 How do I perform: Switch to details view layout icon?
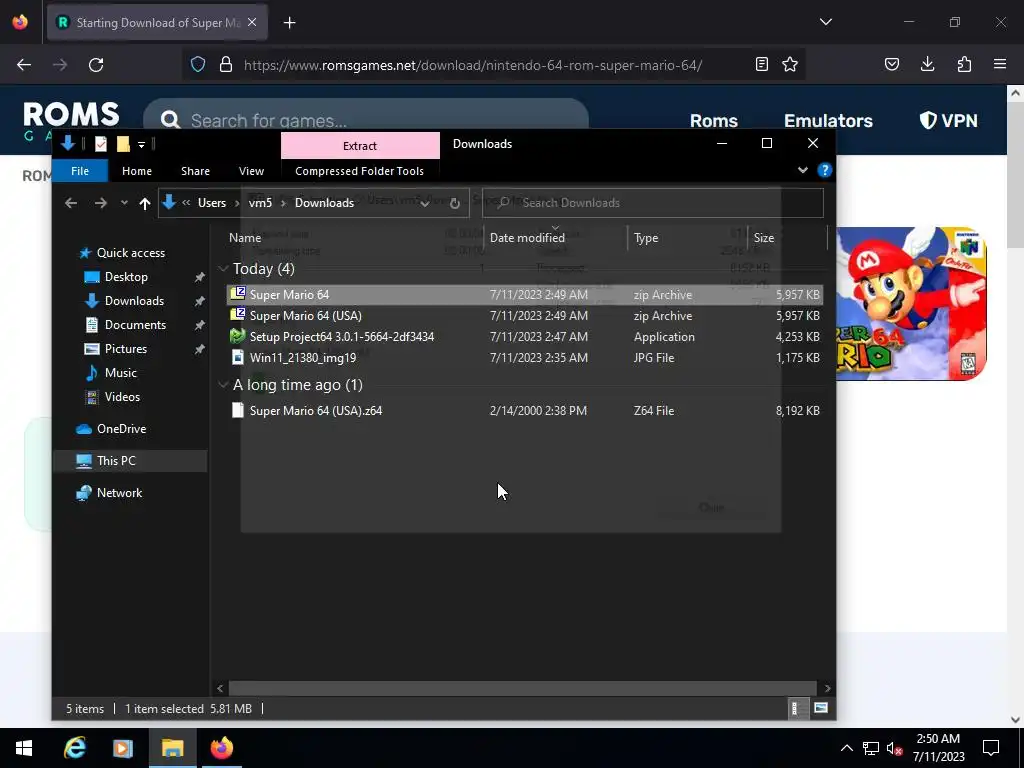tap(795, 708)
